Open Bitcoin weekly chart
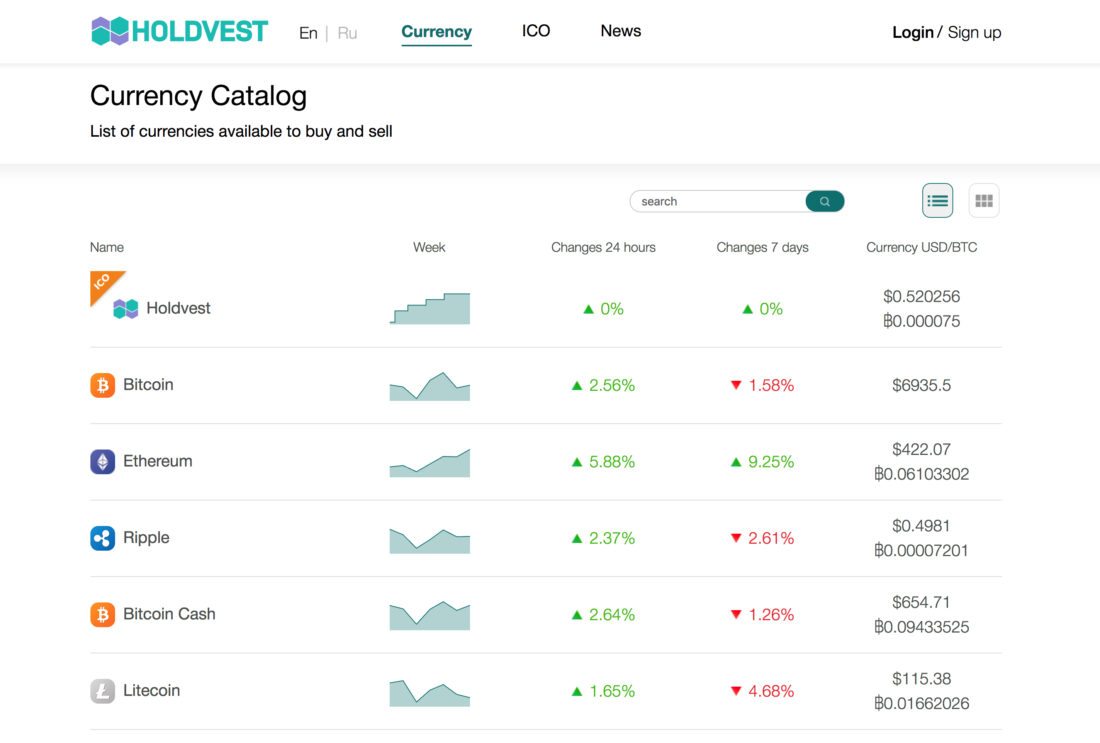1100x743 pixels. [x=429, y=386]
